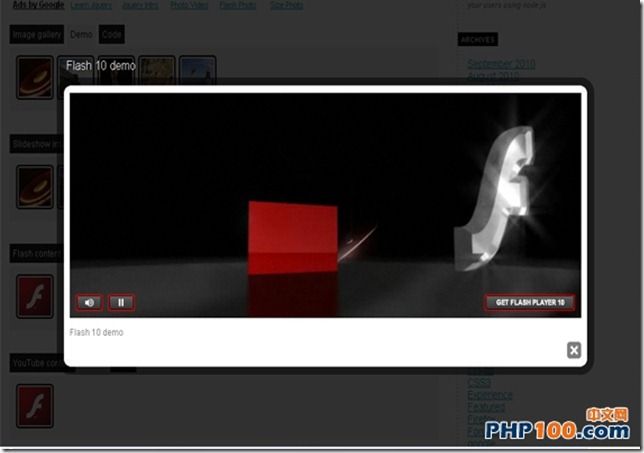Pause the Flash 10 demo video

tap(121, 303)
